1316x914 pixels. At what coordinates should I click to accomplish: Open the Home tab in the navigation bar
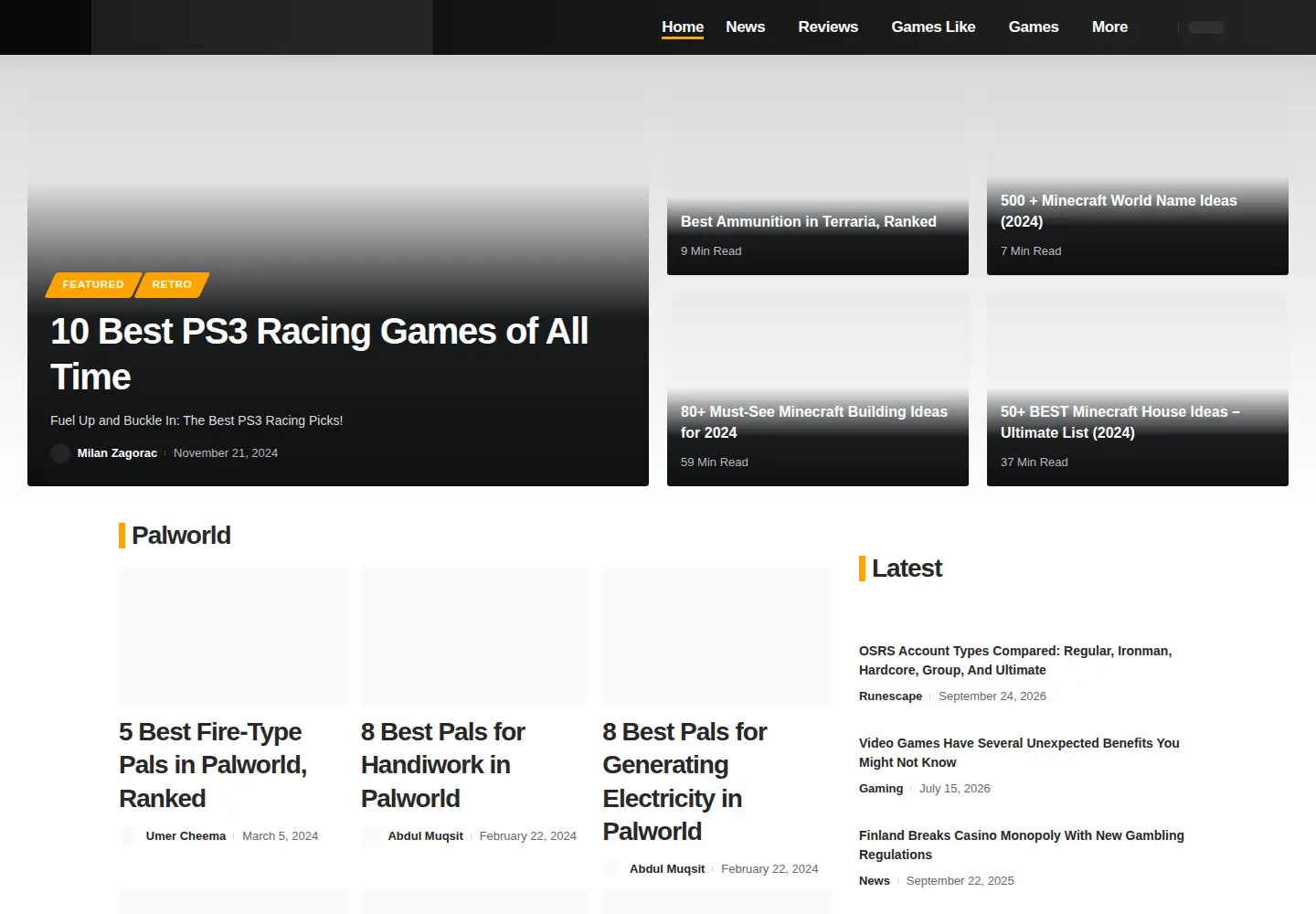click(x=683, y=27)
